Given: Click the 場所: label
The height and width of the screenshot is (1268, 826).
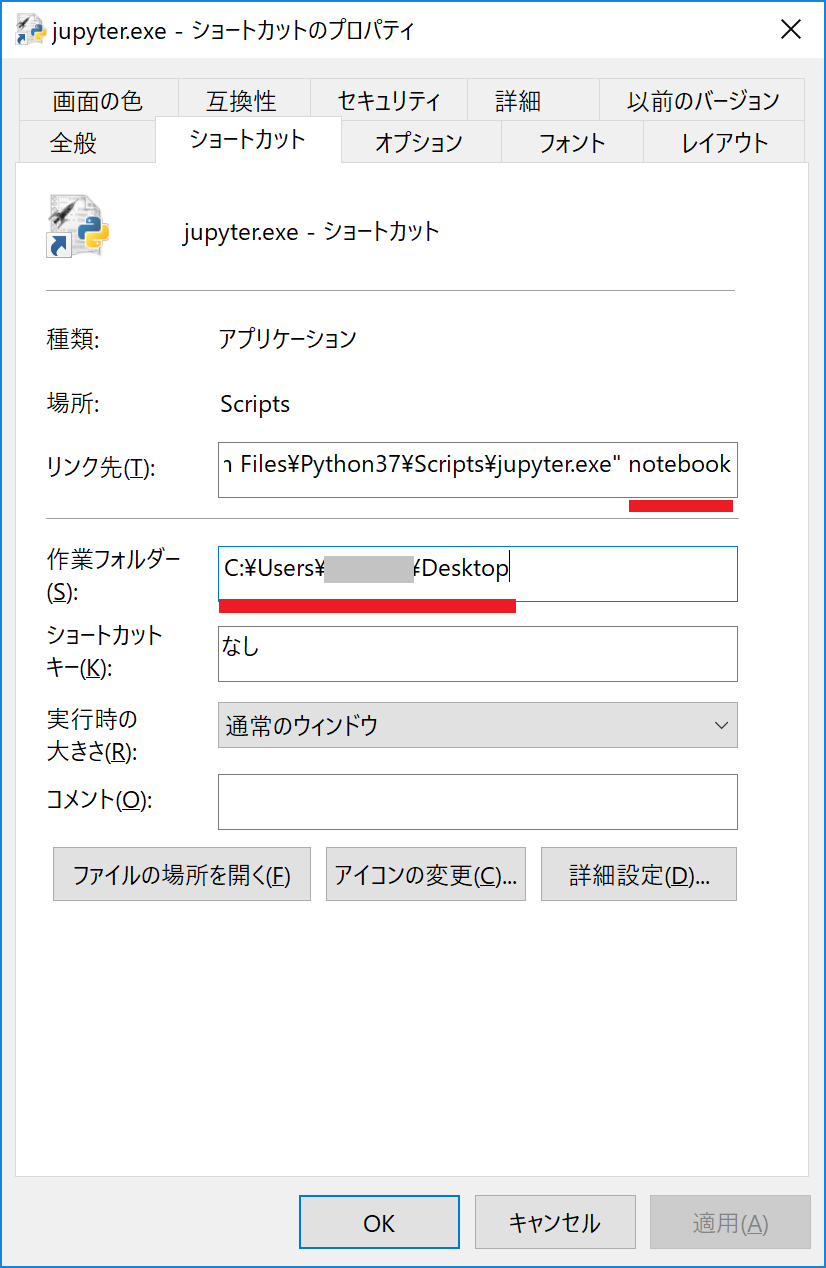Looking at the screenshot, I should coord(73,404).
